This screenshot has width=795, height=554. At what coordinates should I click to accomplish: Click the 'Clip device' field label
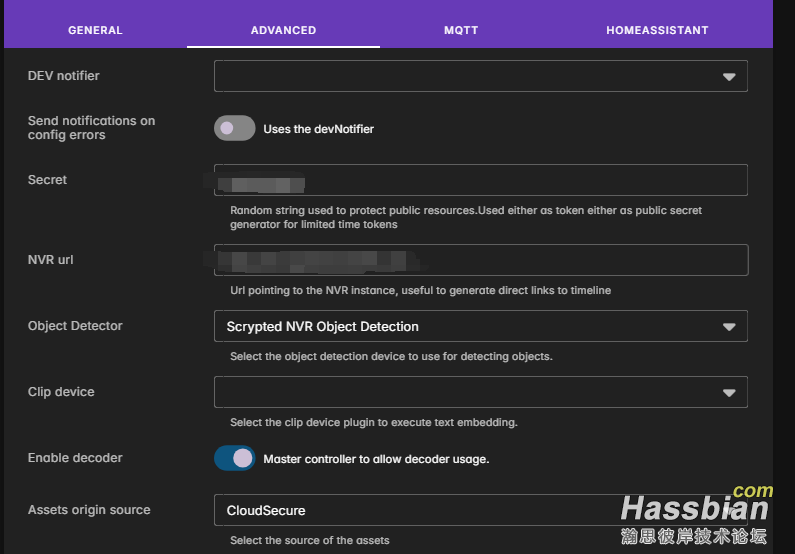point(61,392)
